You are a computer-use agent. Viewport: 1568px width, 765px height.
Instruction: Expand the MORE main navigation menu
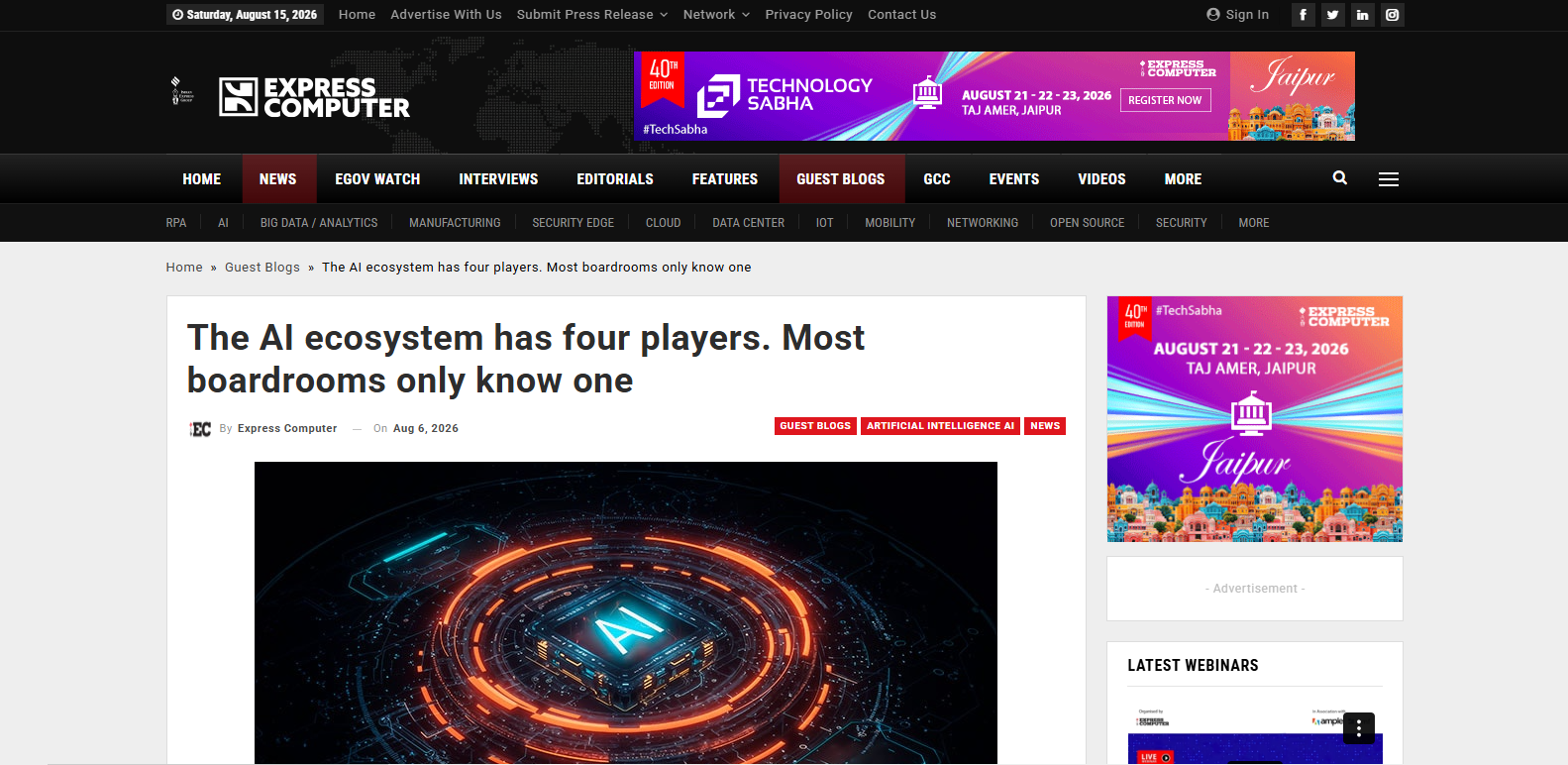(1183, 179)
